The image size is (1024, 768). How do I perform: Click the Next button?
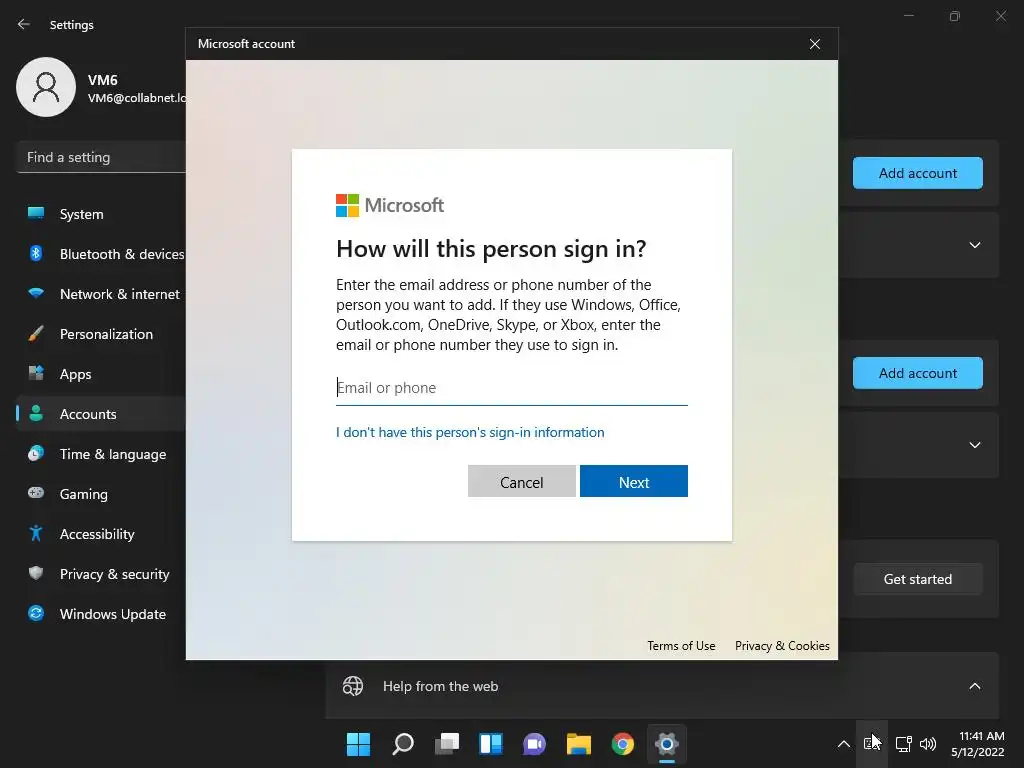[633, 481]
